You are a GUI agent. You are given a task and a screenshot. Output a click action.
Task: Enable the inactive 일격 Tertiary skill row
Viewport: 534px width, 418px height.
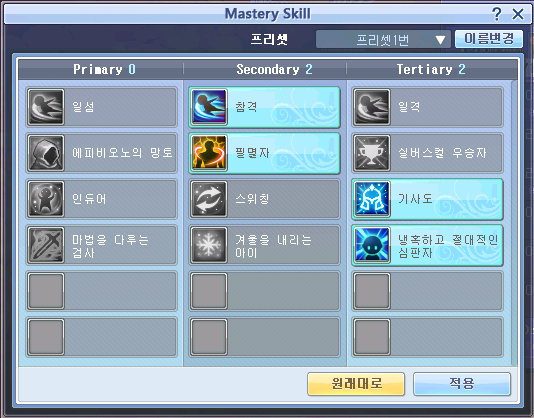tap(427, 107)
